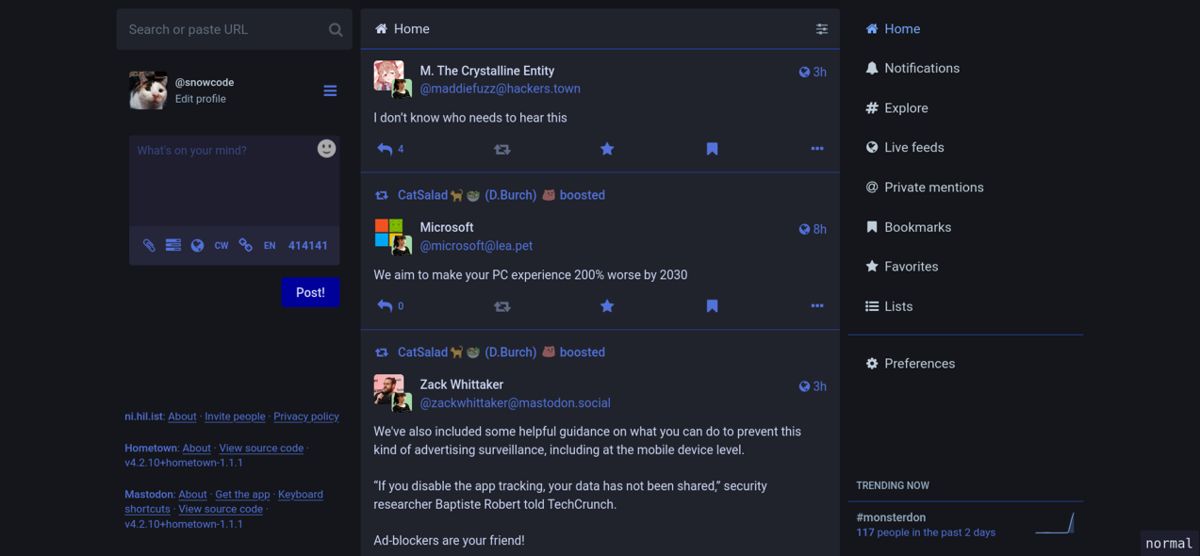Open more options on Microsoft post
The width and height of the screenshot is (1200, 556).
pyautogui.click(x=817, y=306)
